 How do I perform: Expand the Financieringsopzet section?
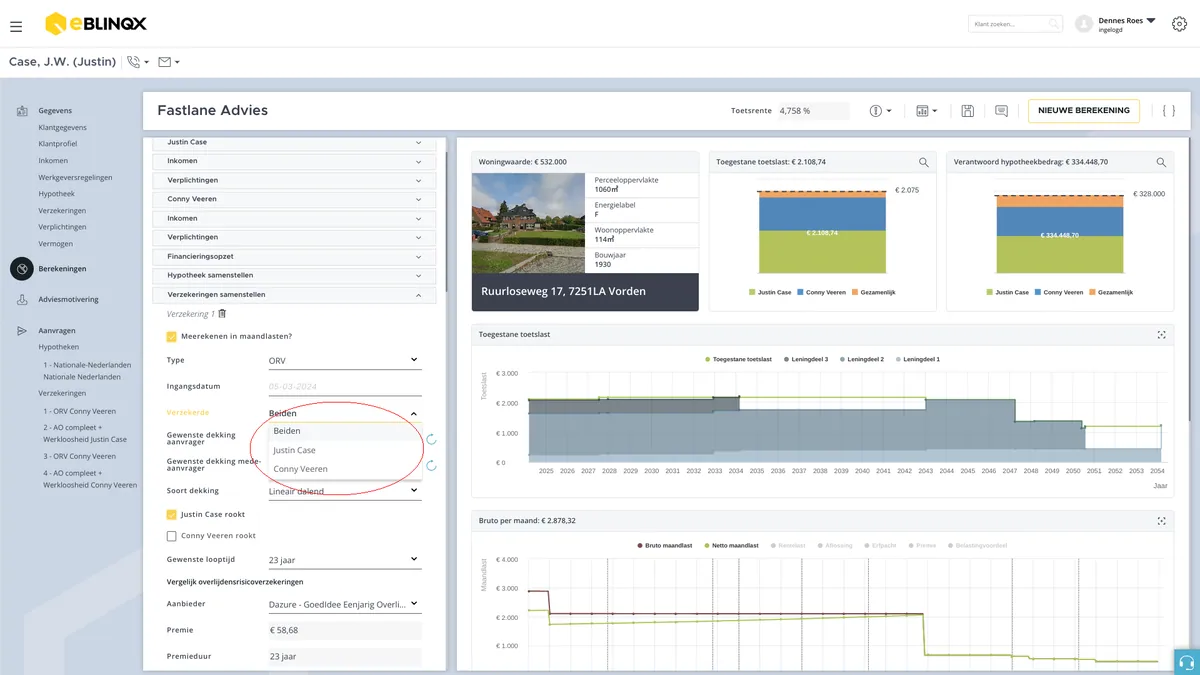click(294, 257)
